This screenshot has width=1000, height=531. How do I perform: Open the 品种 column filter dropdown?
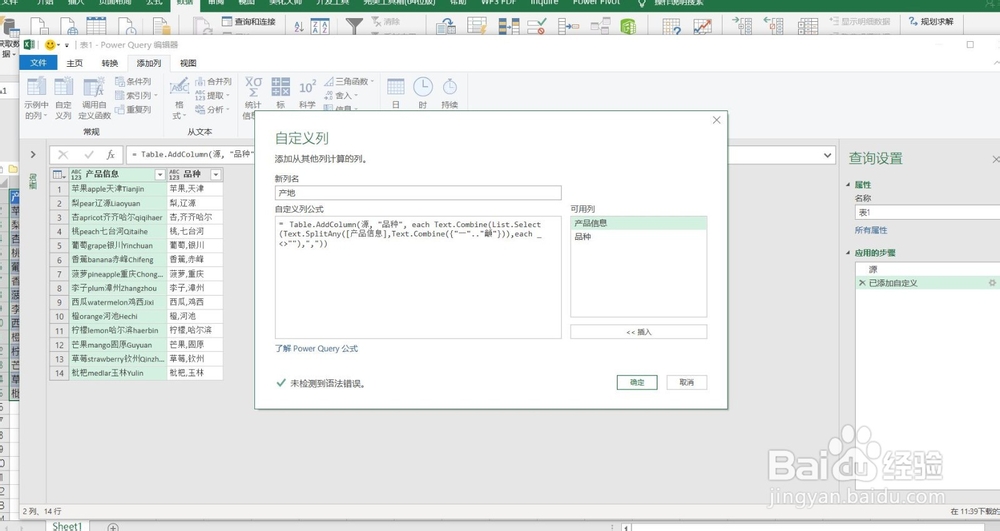pos(216,175)
